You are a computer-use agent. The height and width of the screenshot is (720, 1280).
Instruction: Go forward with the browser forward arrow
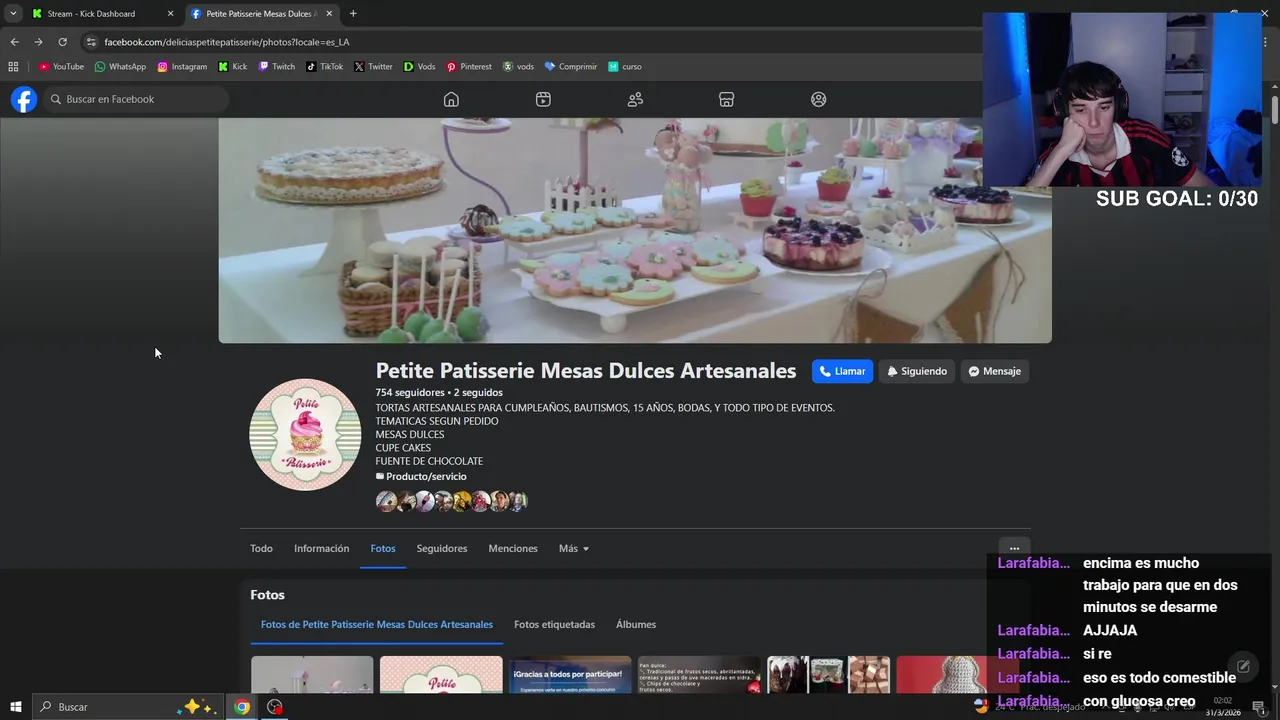[x=38, y=42]
